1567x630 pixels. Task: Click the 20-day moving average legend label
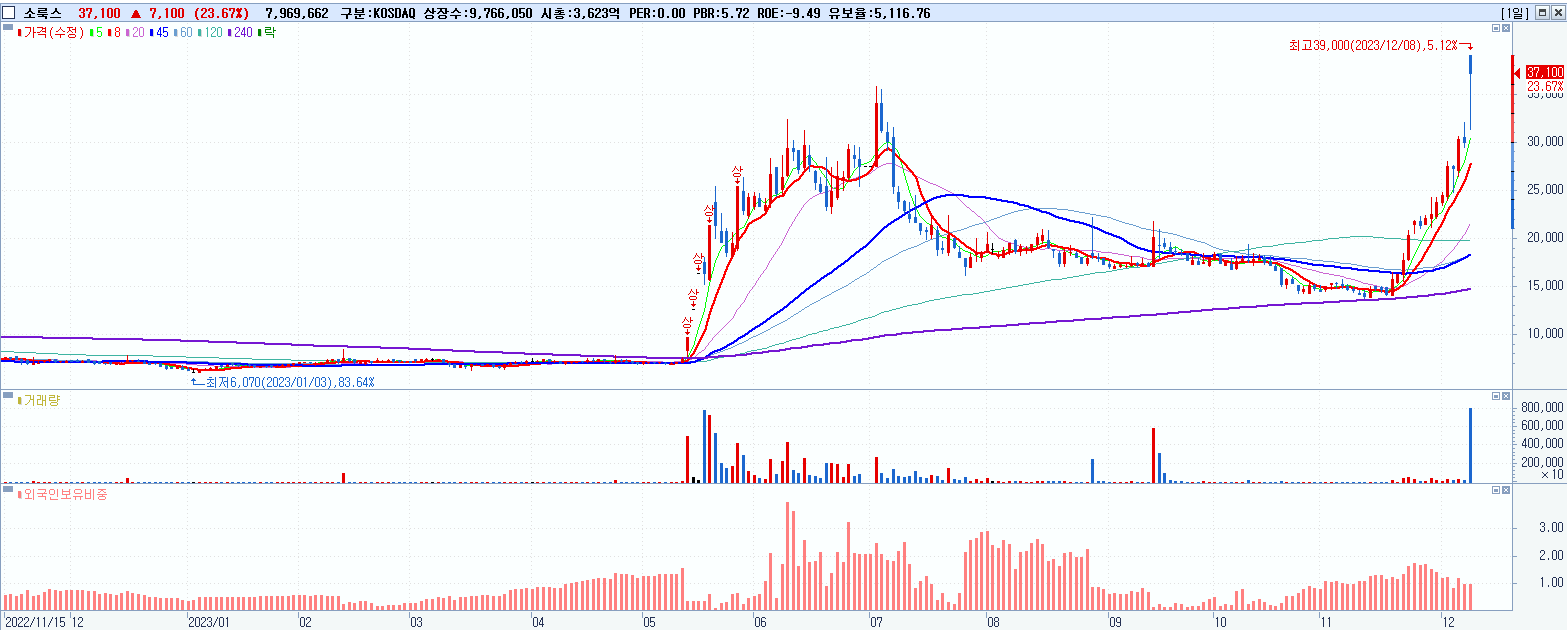133,33
